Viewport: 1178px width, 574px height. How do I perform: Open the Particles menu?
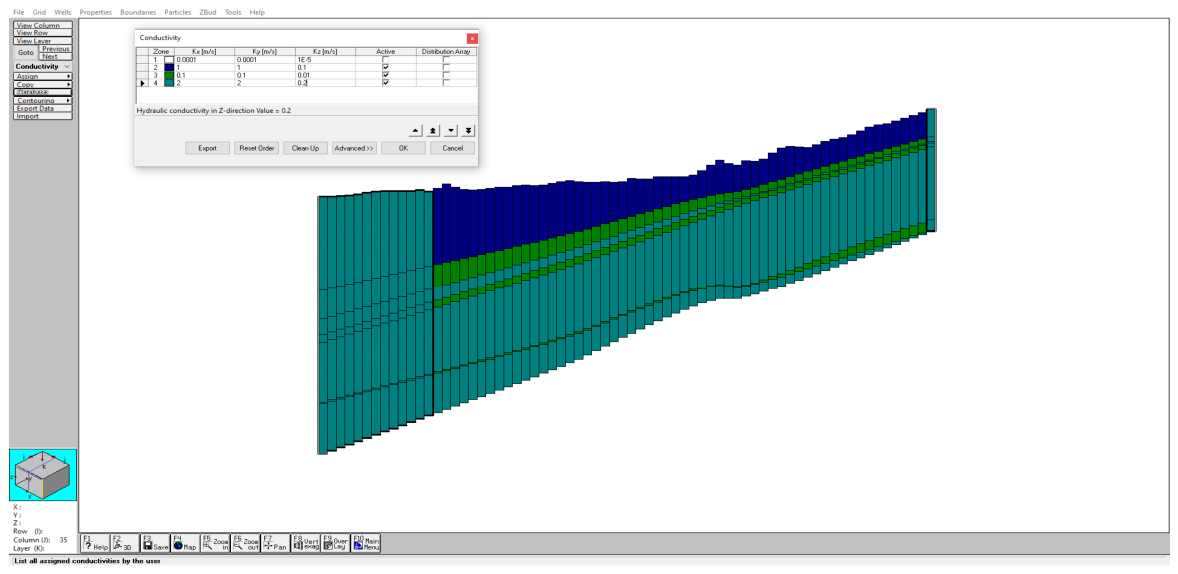tap(178, 13)
